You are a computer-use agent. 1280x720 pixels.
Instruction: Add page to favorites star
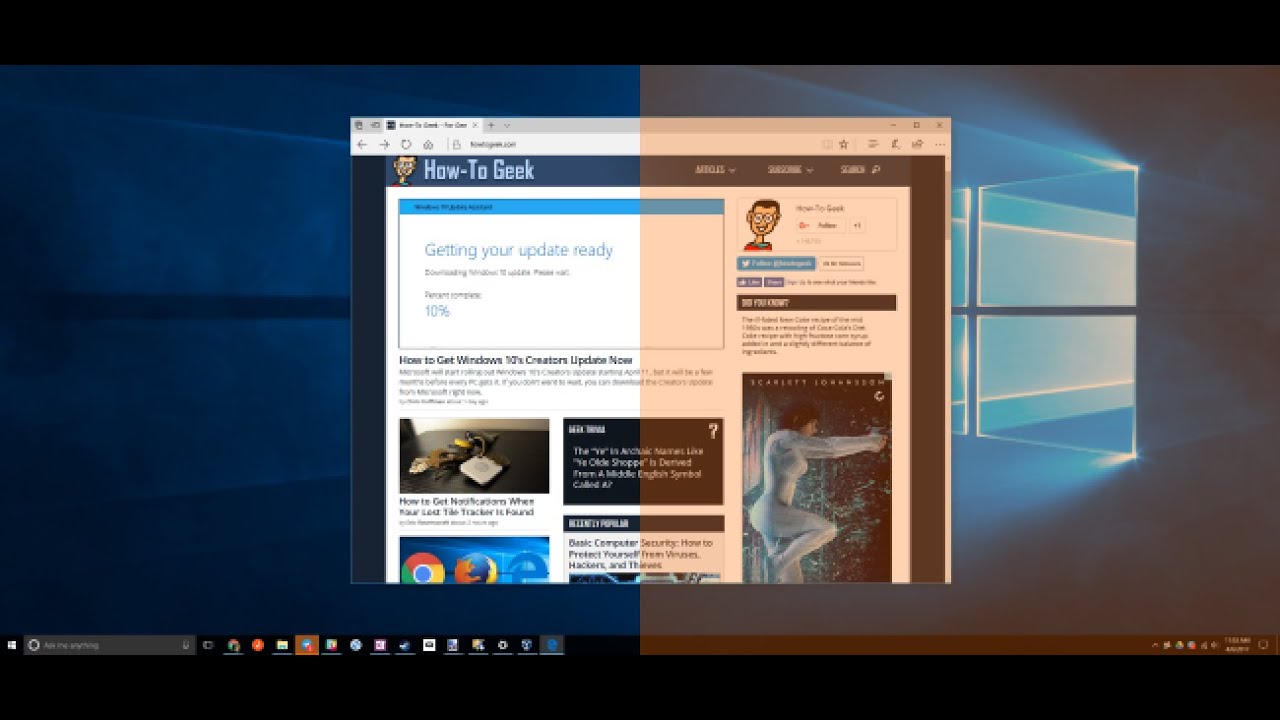843,144
